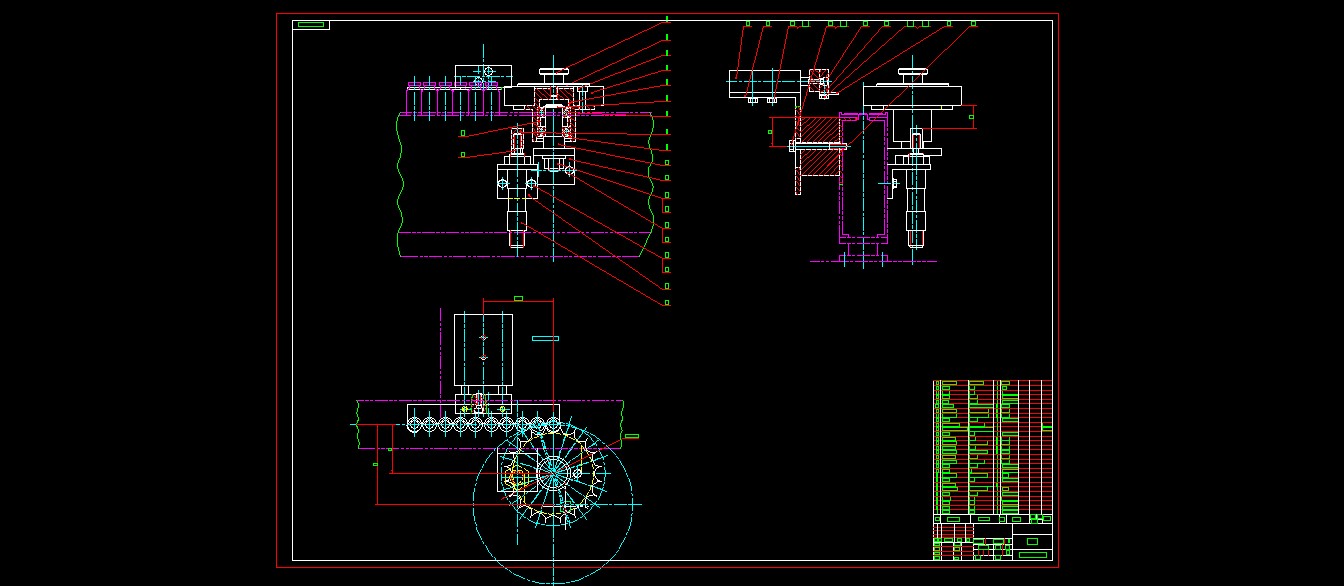
Task: Pick the magenta channel profile in the side view
Action: [863, 177]
